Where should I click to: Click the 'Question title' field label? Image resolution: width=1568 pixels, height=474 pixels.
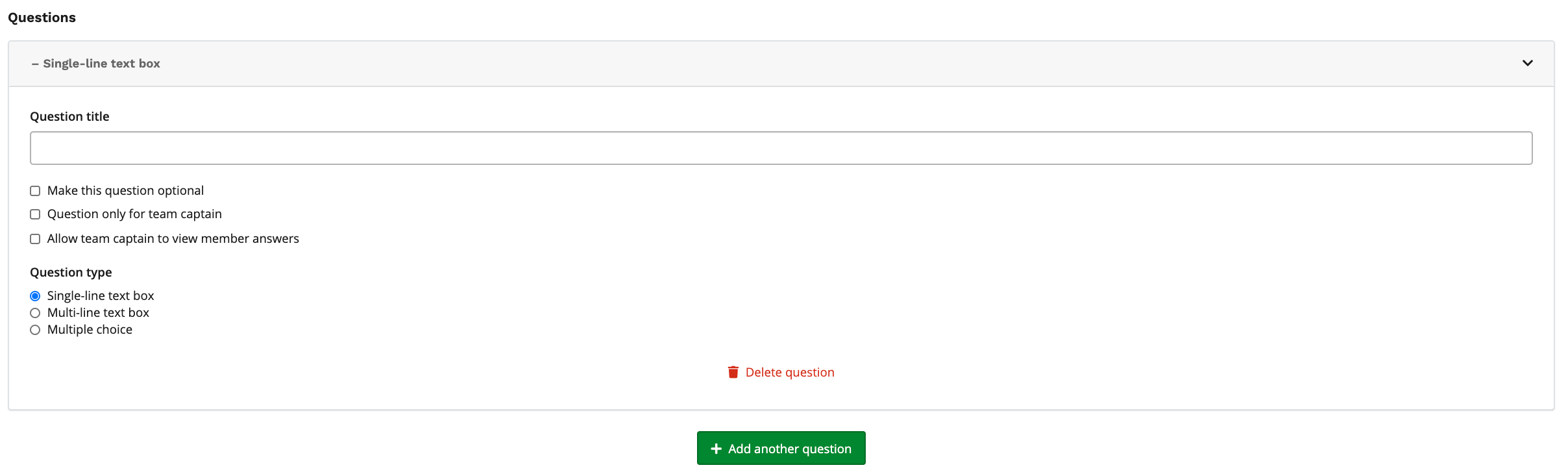pos(69,116)
